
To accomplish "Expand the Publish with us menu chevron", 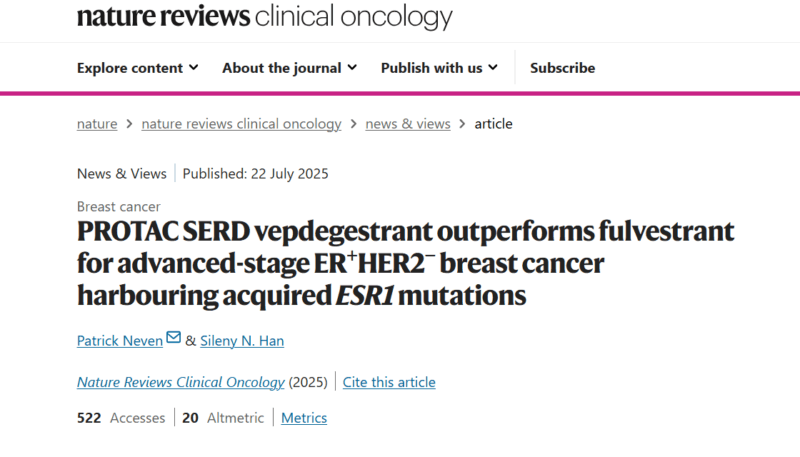I will (x=493, y=67).
